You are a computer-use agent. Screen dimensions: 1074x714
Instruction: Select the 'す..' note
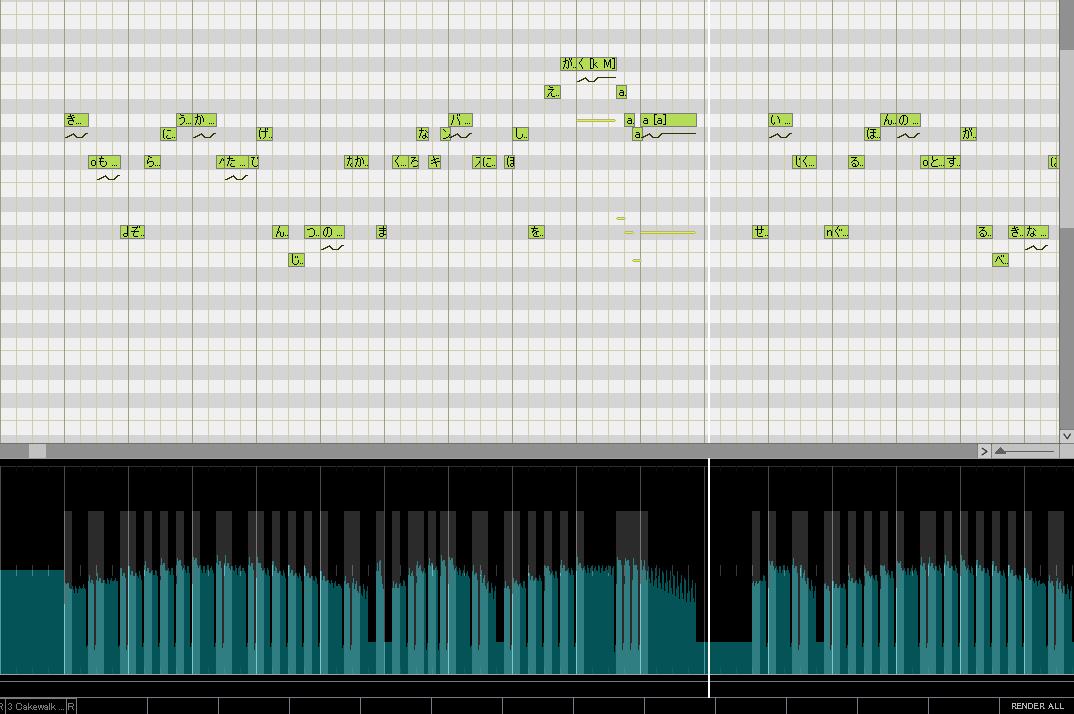point(953,162)
